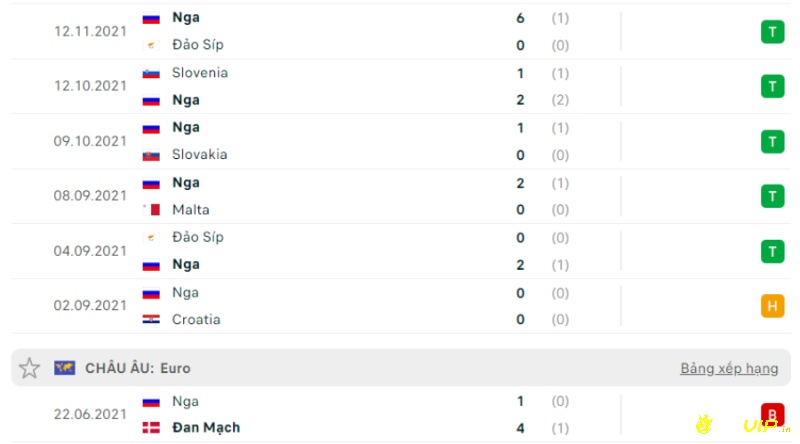Select the Slovenia team name
The width and height of the screenshot is (800, 444).
[x=199, y=72]
